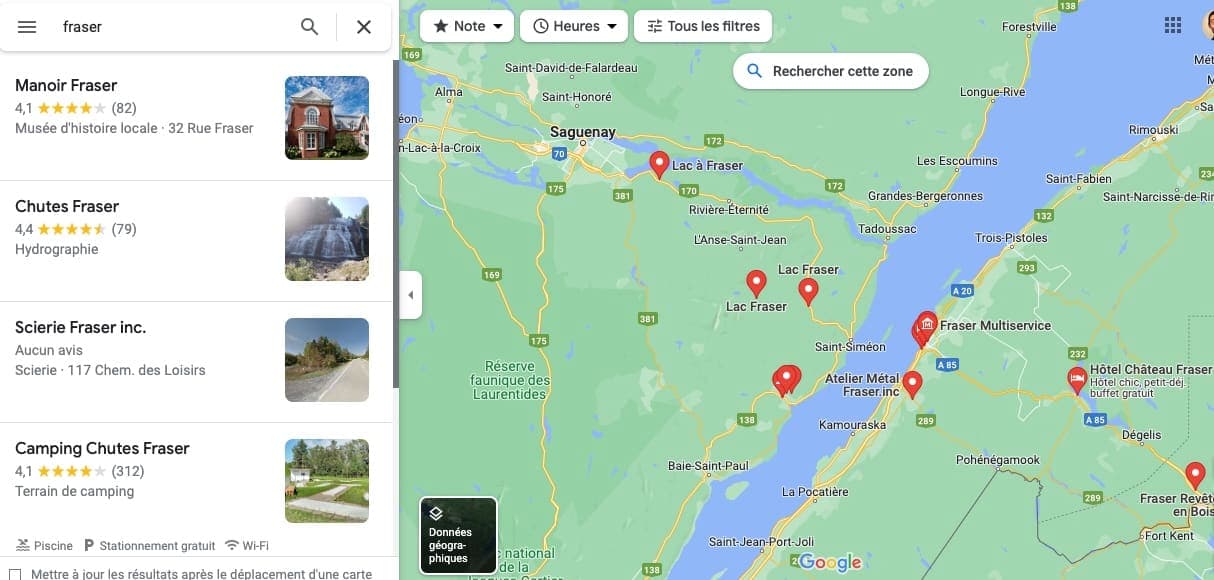
Task: Click the Fraser Multiservice museum pin
Action: tap(928, 324)
